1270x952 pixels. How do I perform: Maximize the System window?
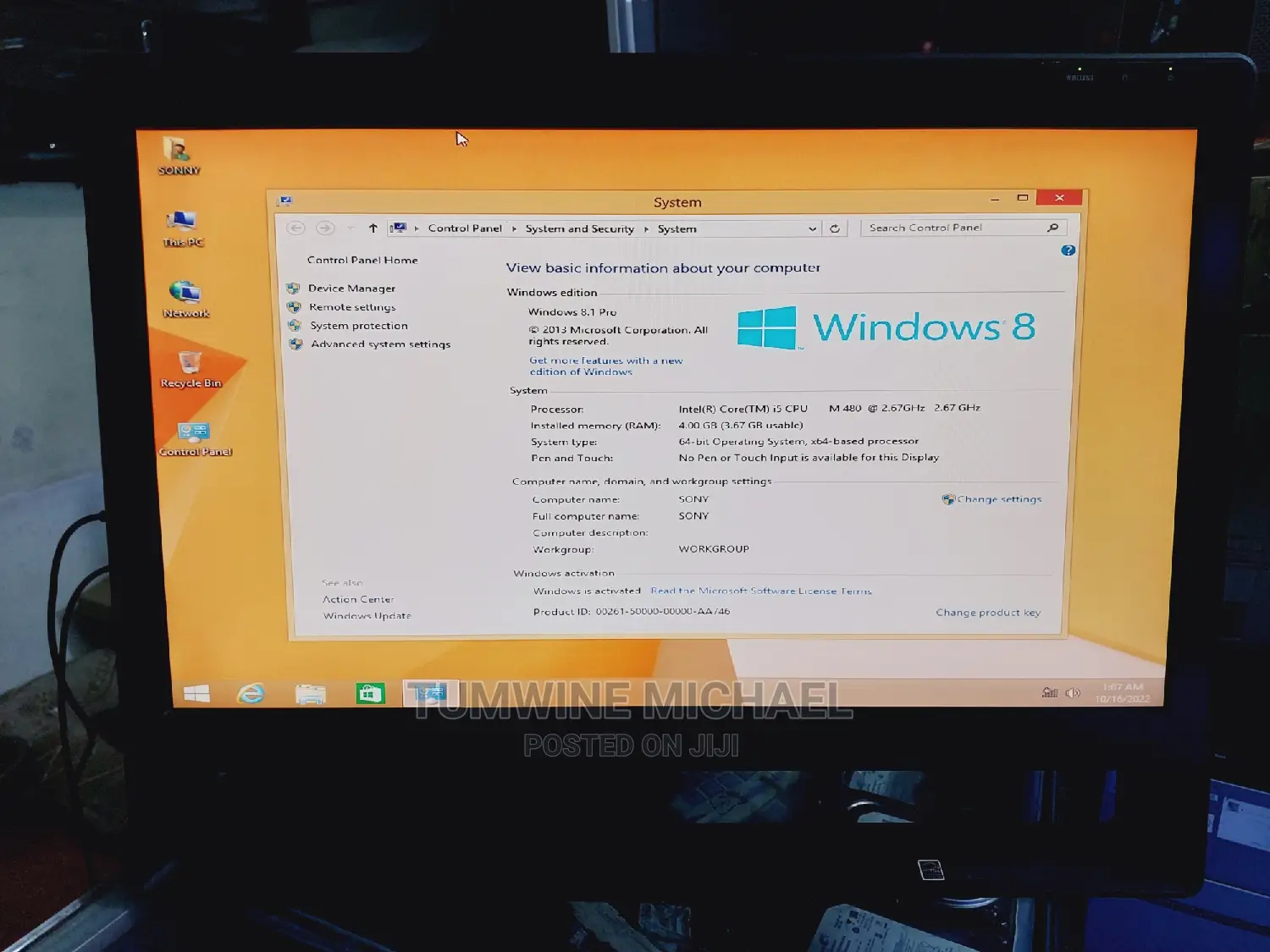(x=1023, y=198)
